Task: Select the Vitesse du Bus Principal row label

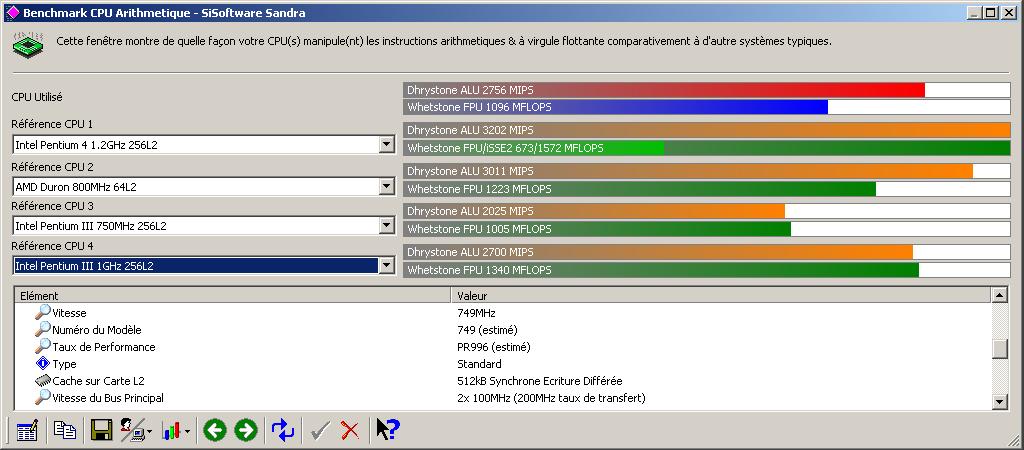Action: pyautogui.click(x=108, y=398)
